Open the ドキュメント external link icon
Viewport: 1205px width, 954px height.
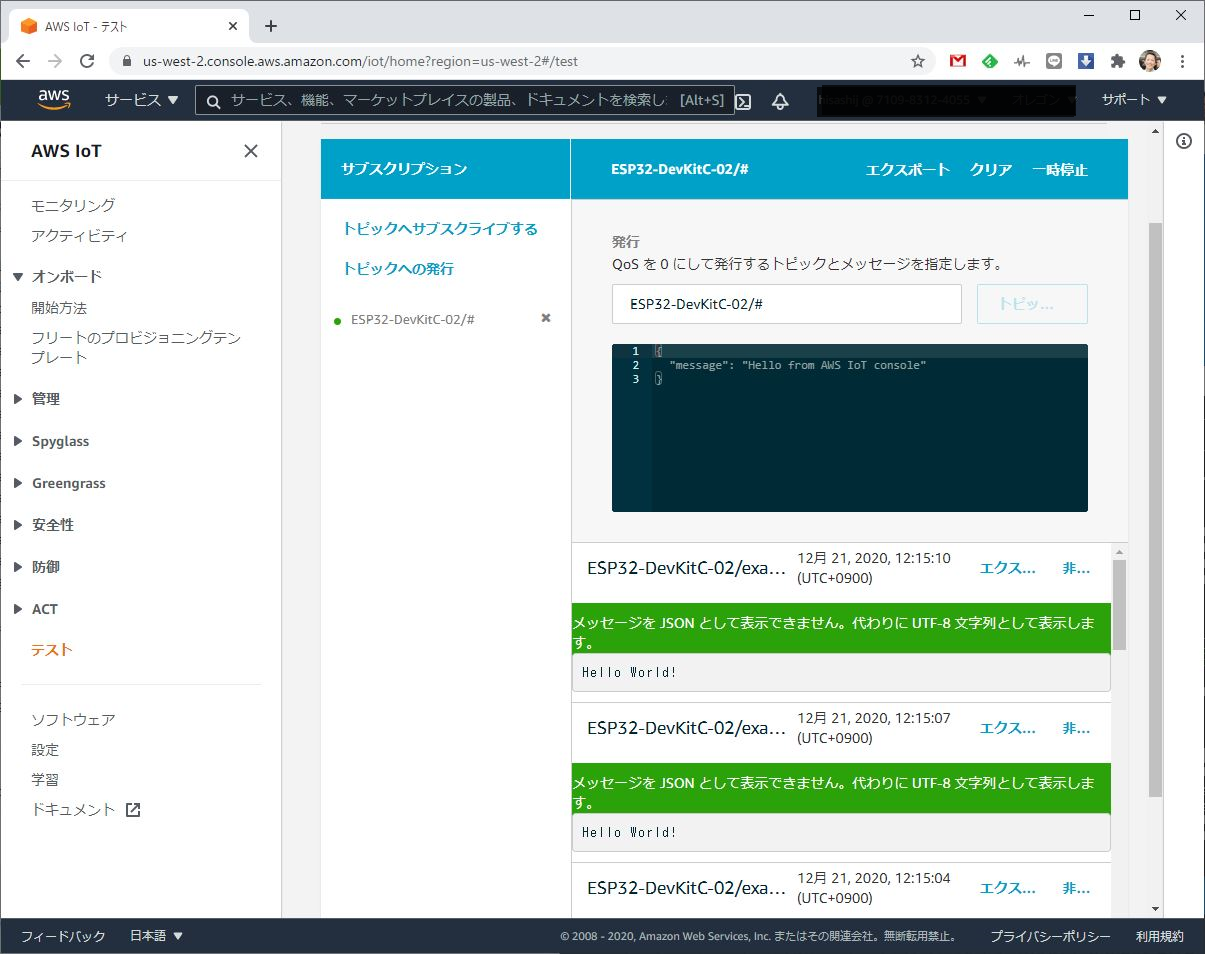(x=133, y=810)
